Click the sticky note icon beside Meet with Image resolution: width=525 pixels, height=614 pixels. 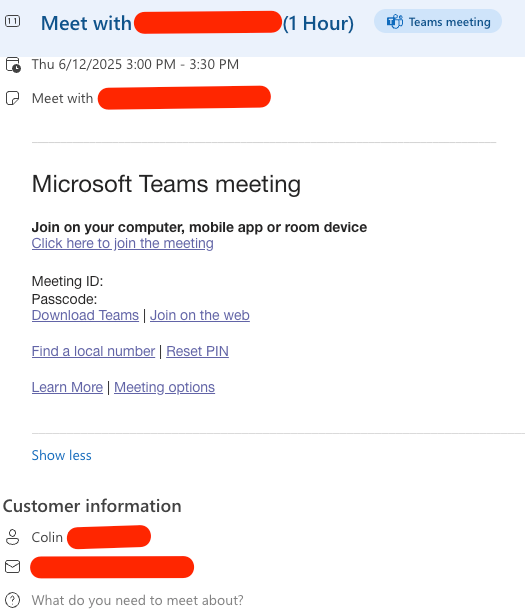coord(13,98)
